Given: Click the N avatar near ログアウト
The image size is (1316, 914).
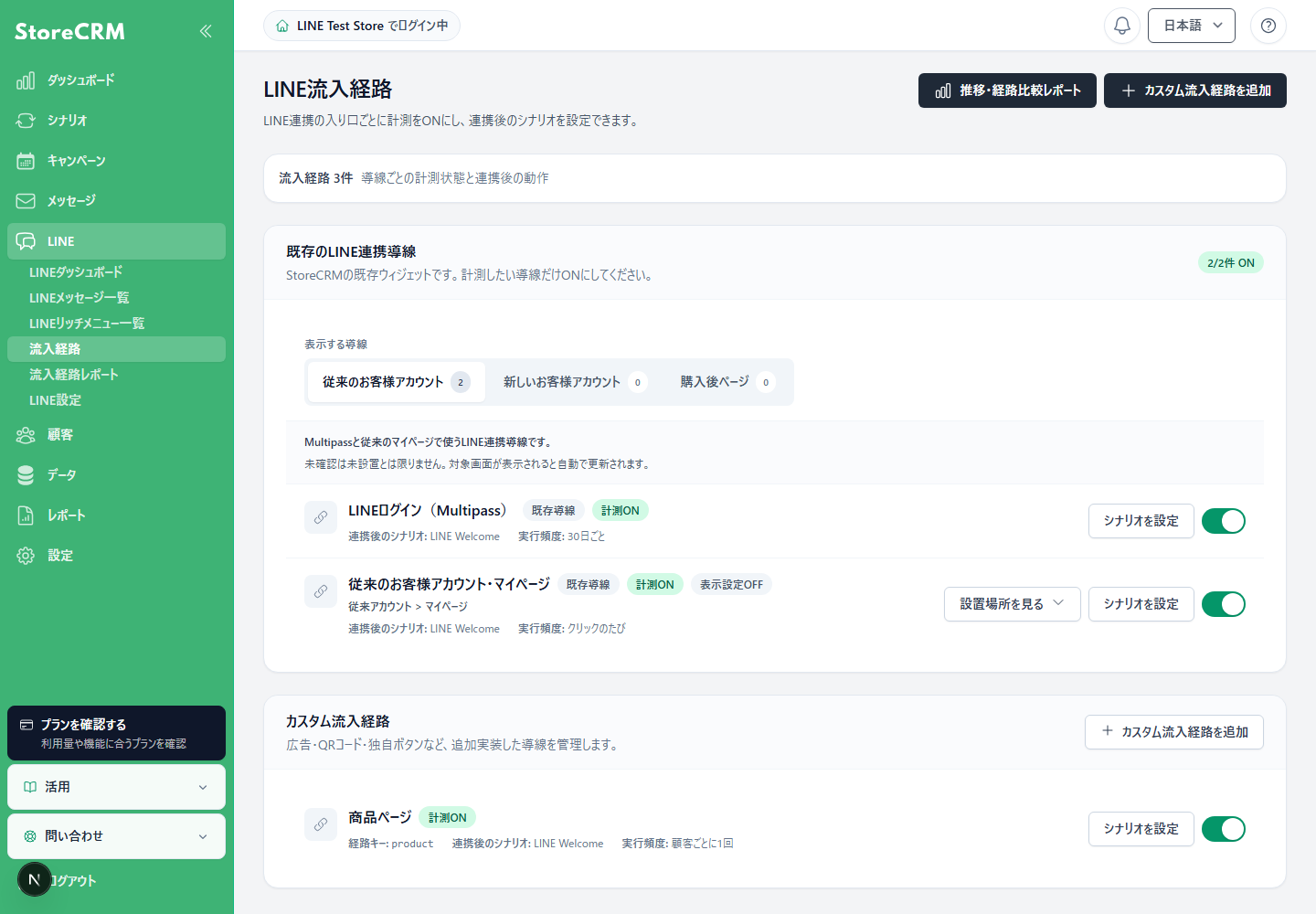Looking at the screenshot, I should [35, 879].
